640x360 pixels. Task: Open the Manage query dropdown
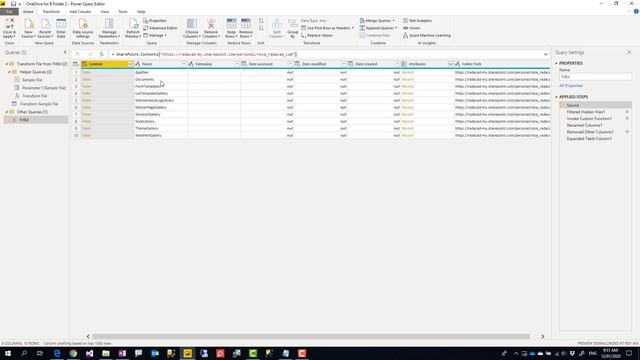(x=155, y=36)
